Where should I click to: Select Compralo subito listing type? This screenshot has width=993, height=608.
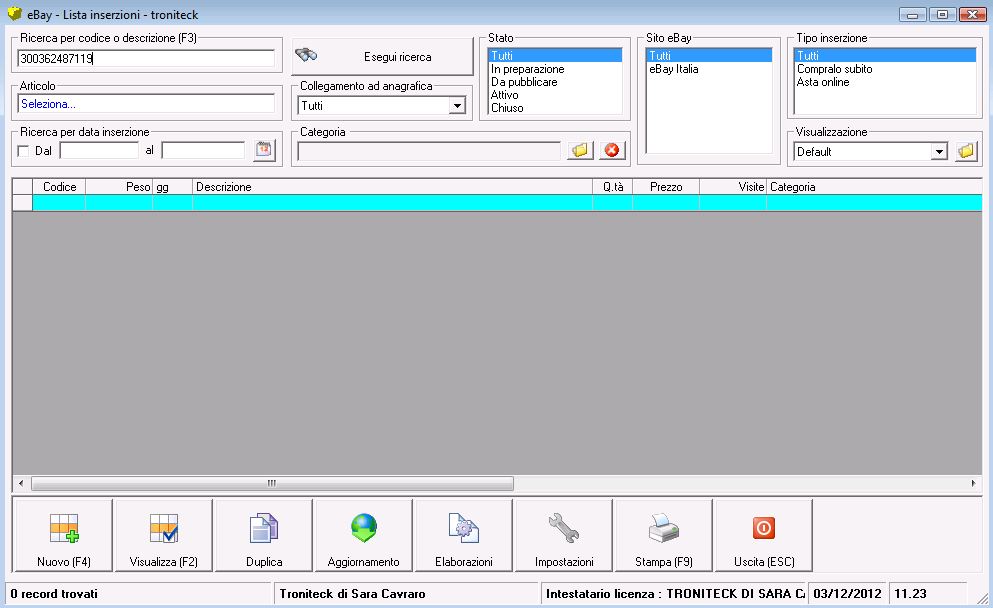885,69
